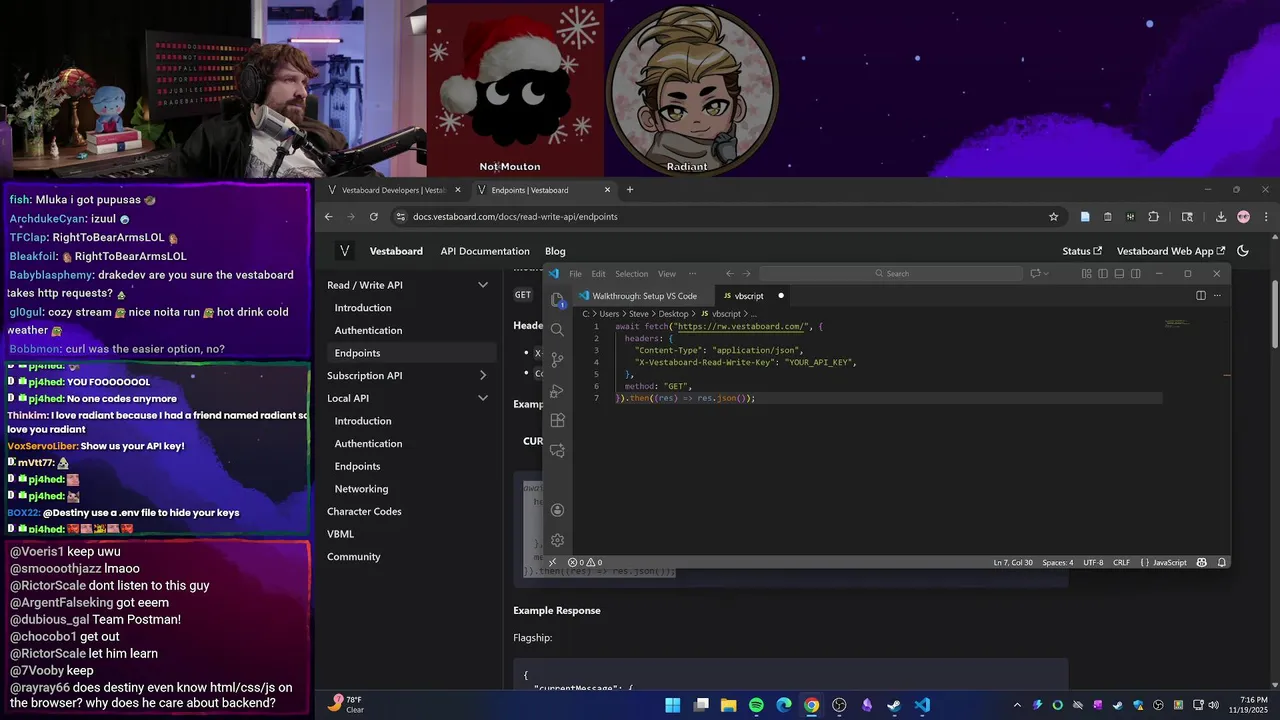The height and width of the screenshot is (720, 1280).
Task: Show hidden system tray icons
Action: click(1017, 705)
